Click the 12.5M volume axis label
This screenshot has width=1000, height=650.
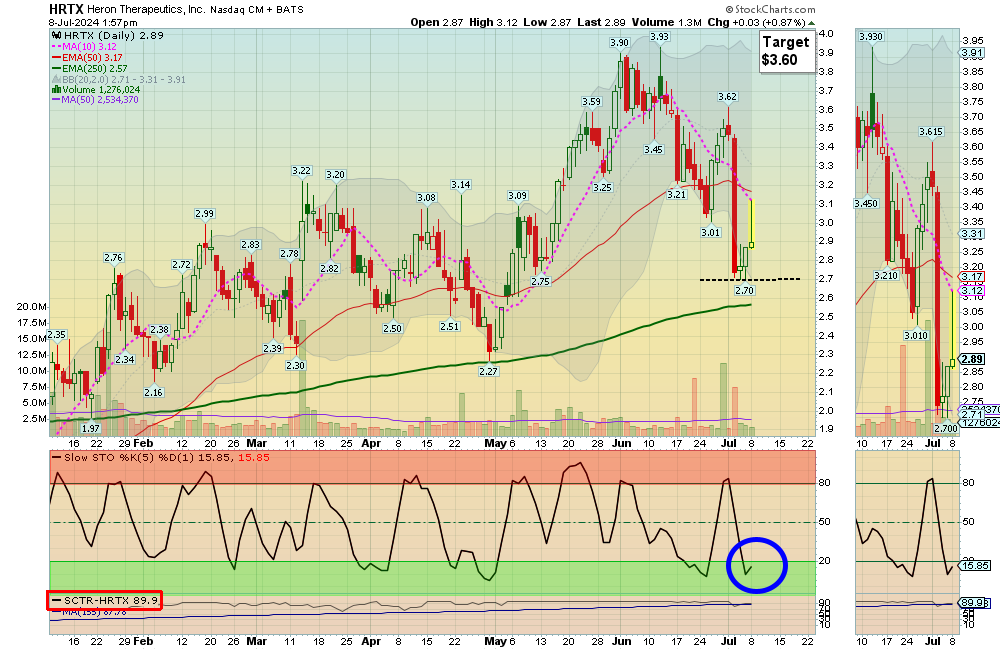(31, 355)
